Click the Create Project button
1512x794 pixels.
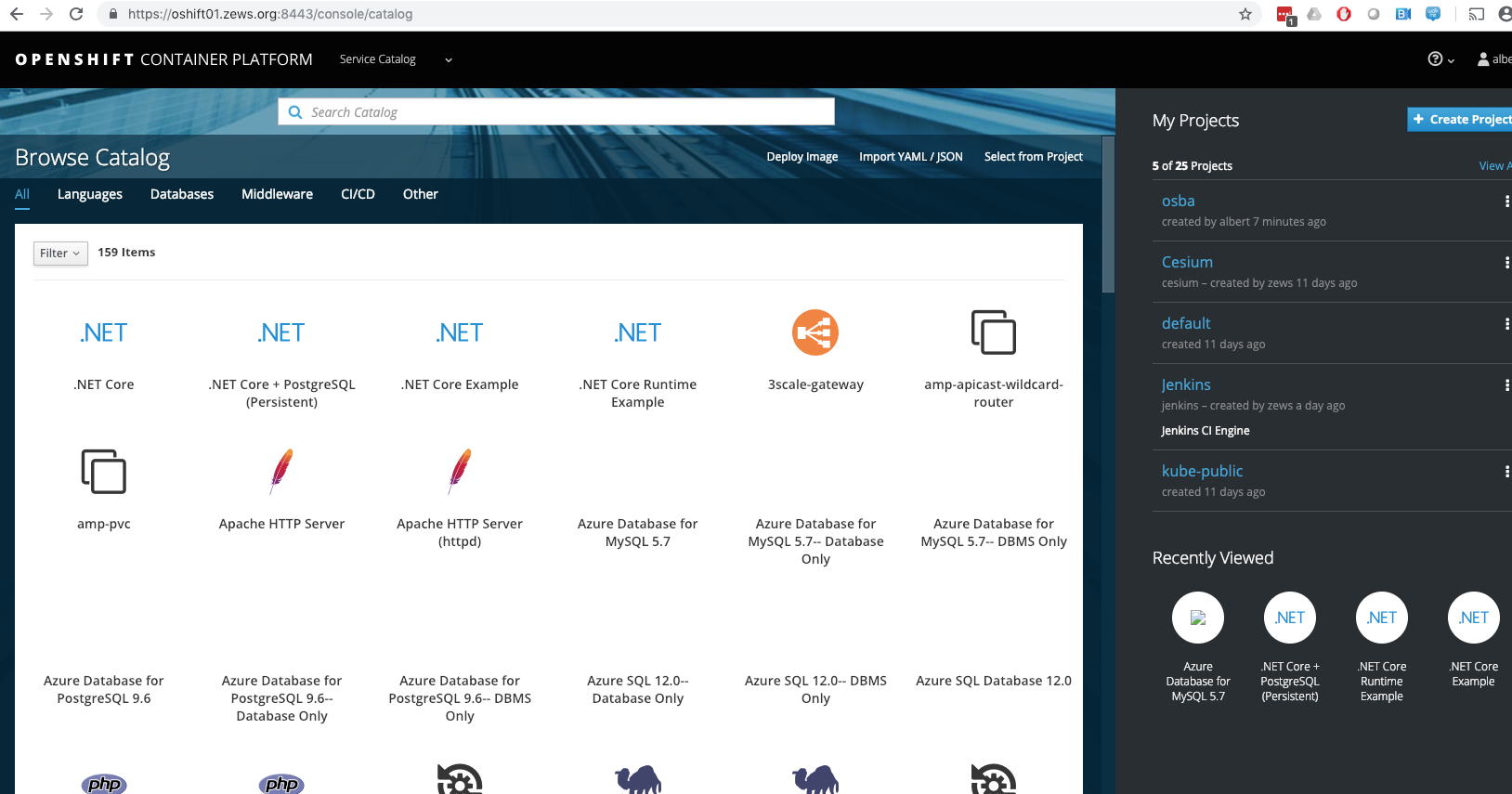point(1460,119)
